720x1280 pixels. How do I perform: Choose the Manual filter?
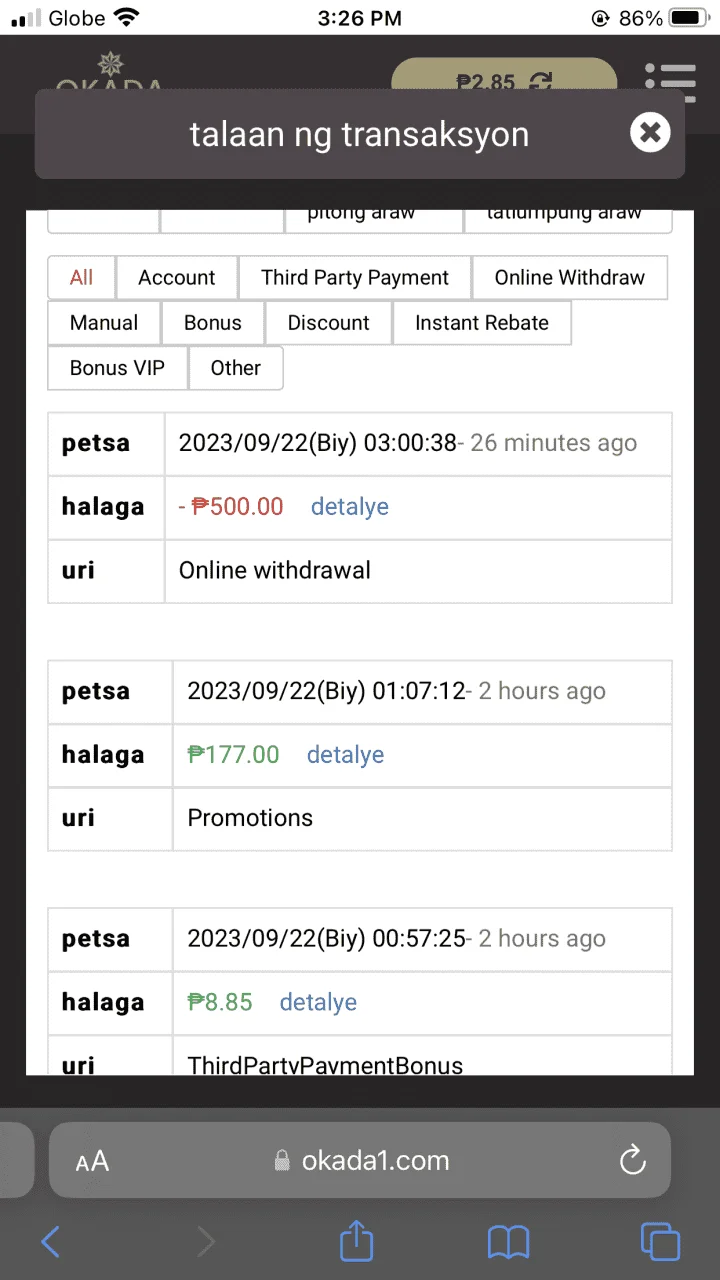click(x=104, y=323)
